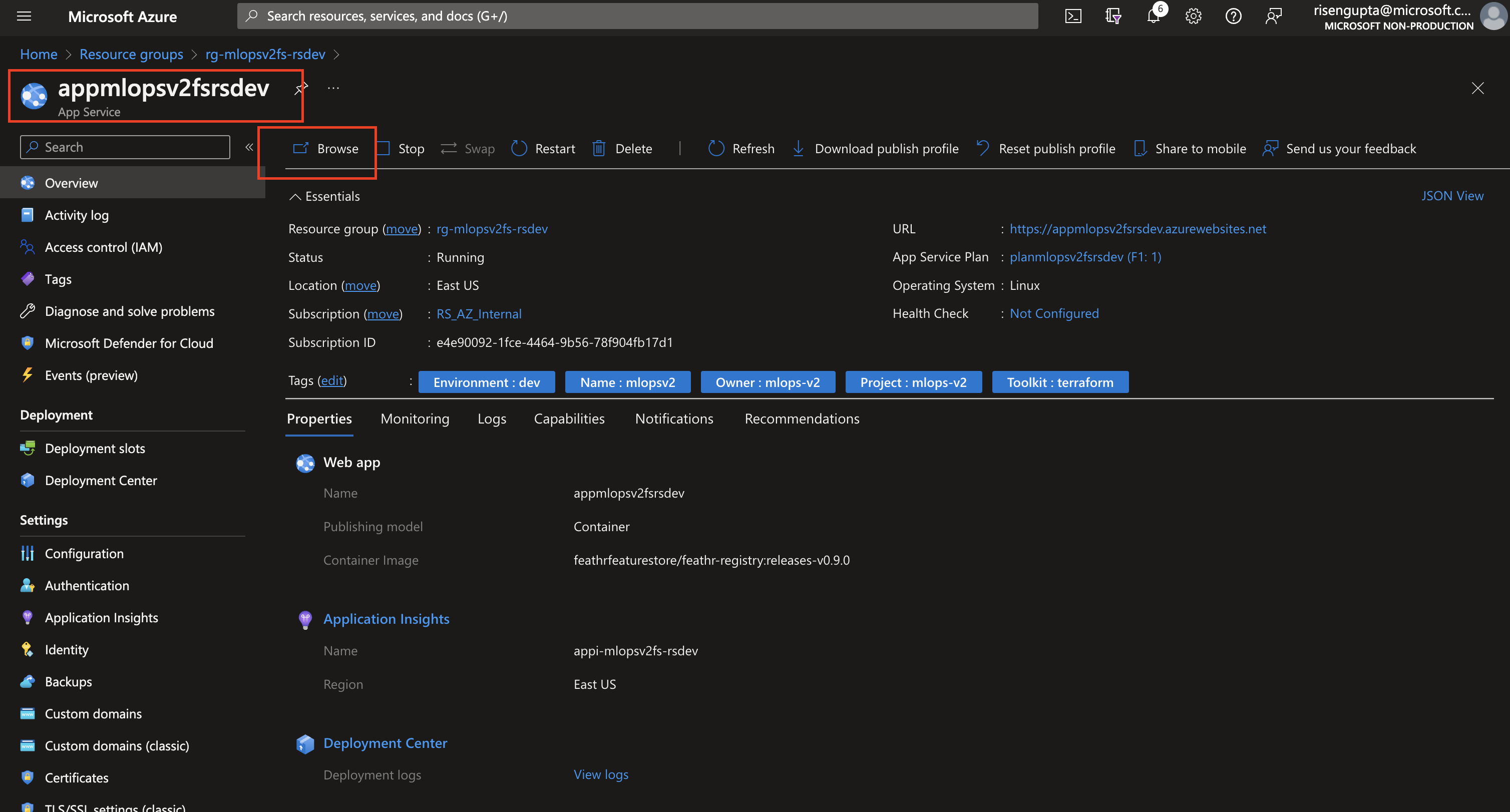The width and height of the screenshot is (1510, 812).
Task: Click the Toolkit : terraform tag
Action: click(x=1060, y=382)
